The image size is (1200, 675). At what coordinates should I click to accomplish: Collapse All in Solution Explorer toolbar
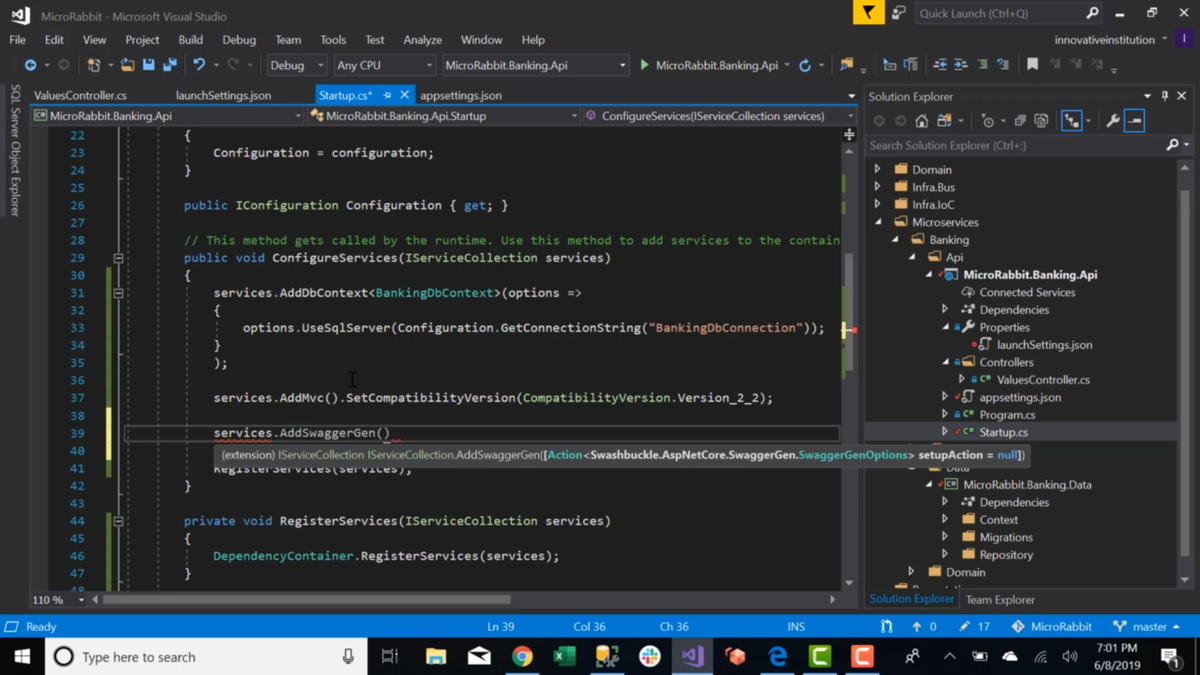pos(1020,121)
